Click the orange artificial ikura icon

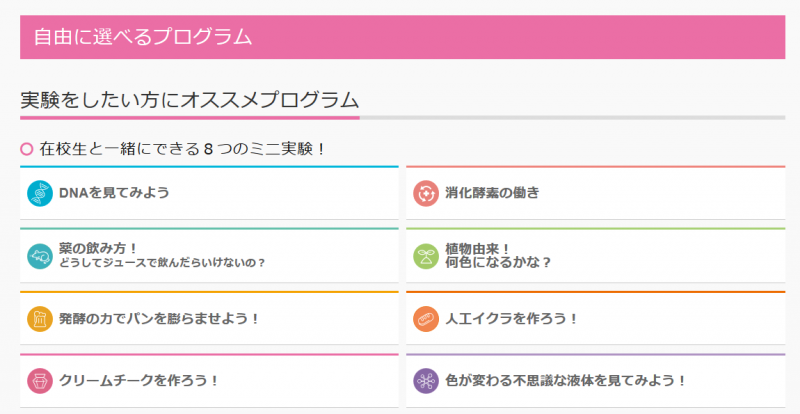tap(426, 319)
